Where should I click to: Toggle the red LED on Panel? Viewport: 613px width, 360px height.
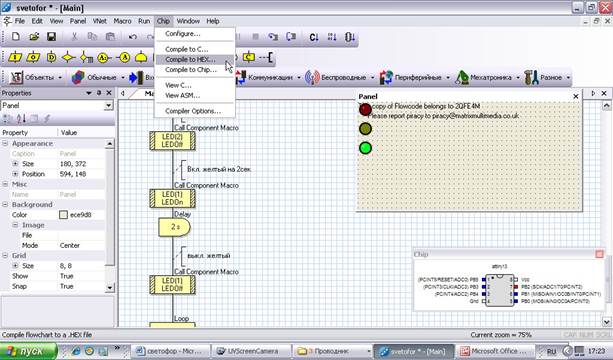[365, 109]
